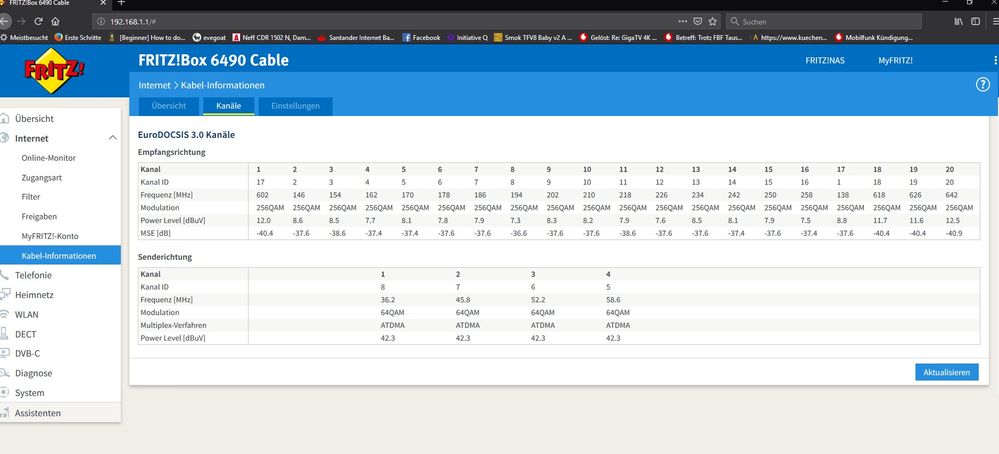This screenshot has width=999, height=454.
Task: Open the Santander Internet Ba... bookmark
Action: pos(357,38)
